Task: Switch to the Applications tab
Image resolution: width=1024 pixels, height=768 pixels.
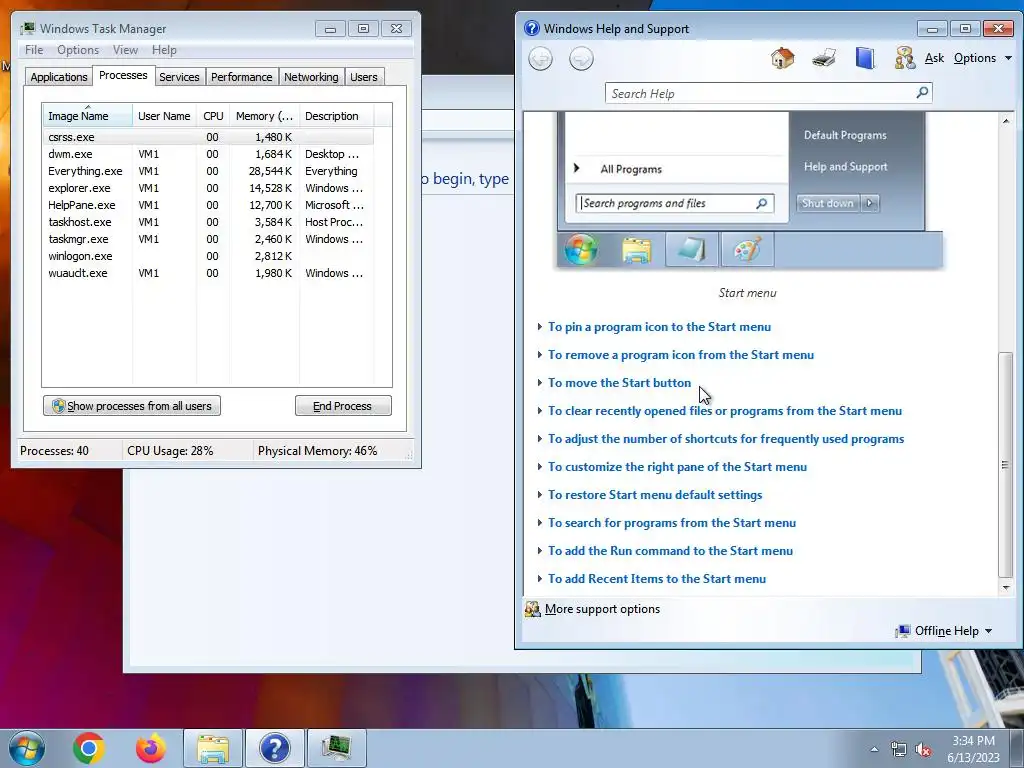Action: tap(59, 77)
